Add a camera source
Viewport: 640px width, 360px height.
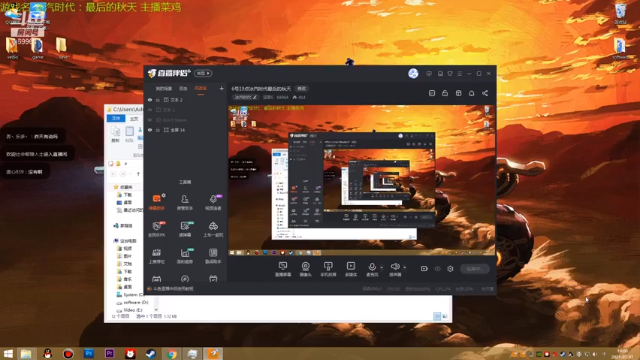point(305,269)
